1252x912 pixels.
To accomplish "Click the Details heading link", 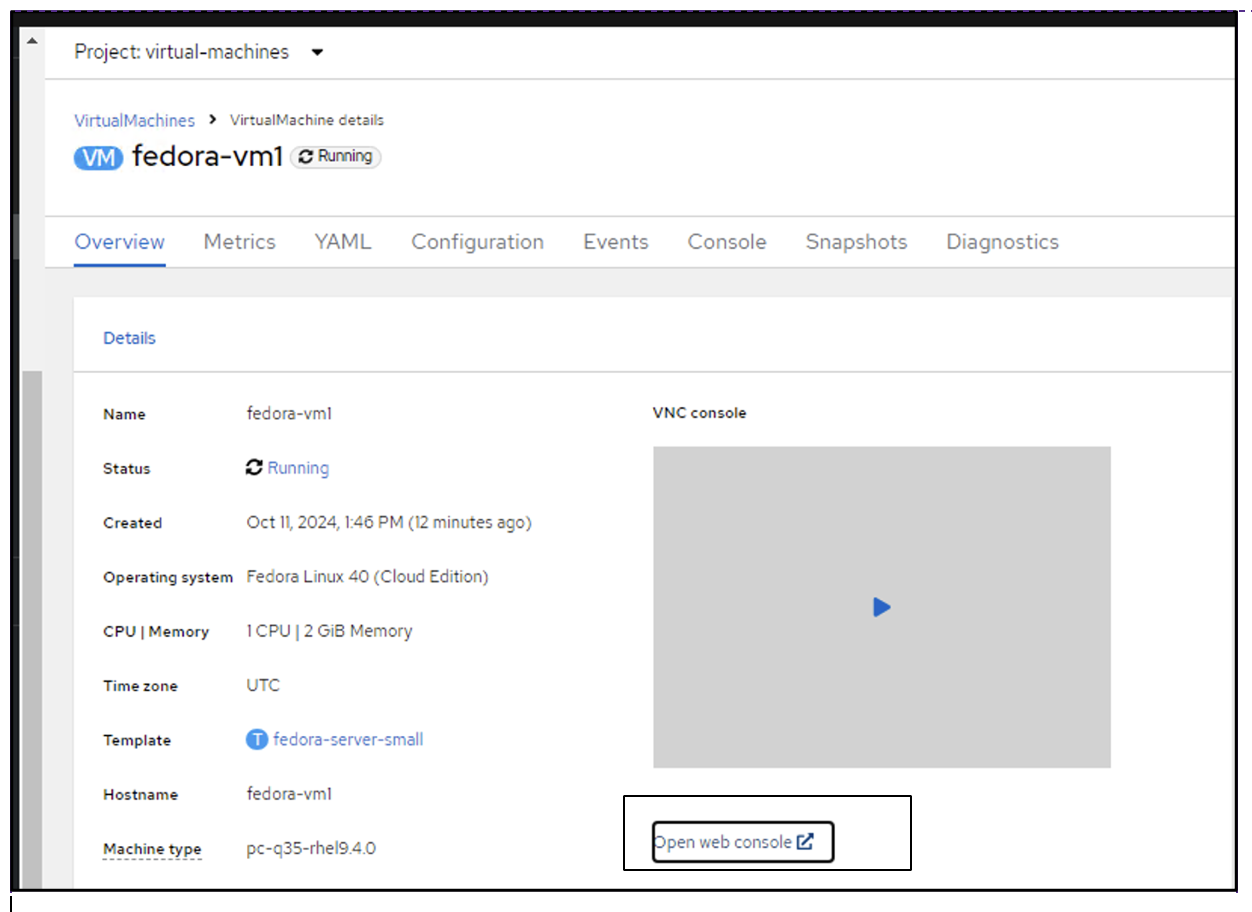I will [x=129, y=338].
